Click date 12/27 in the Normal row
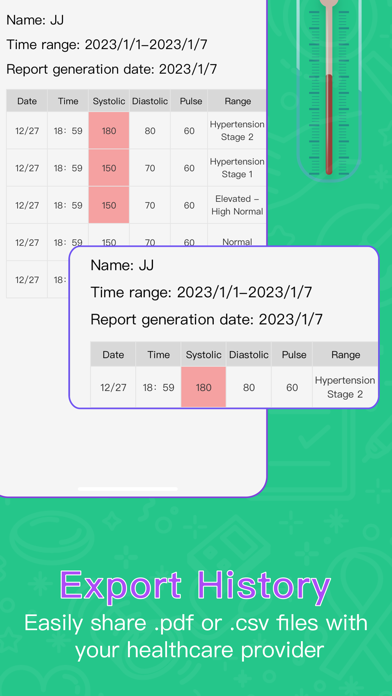Image resolution: width=392 pixels, height=696 pixels. coord(27,242)
